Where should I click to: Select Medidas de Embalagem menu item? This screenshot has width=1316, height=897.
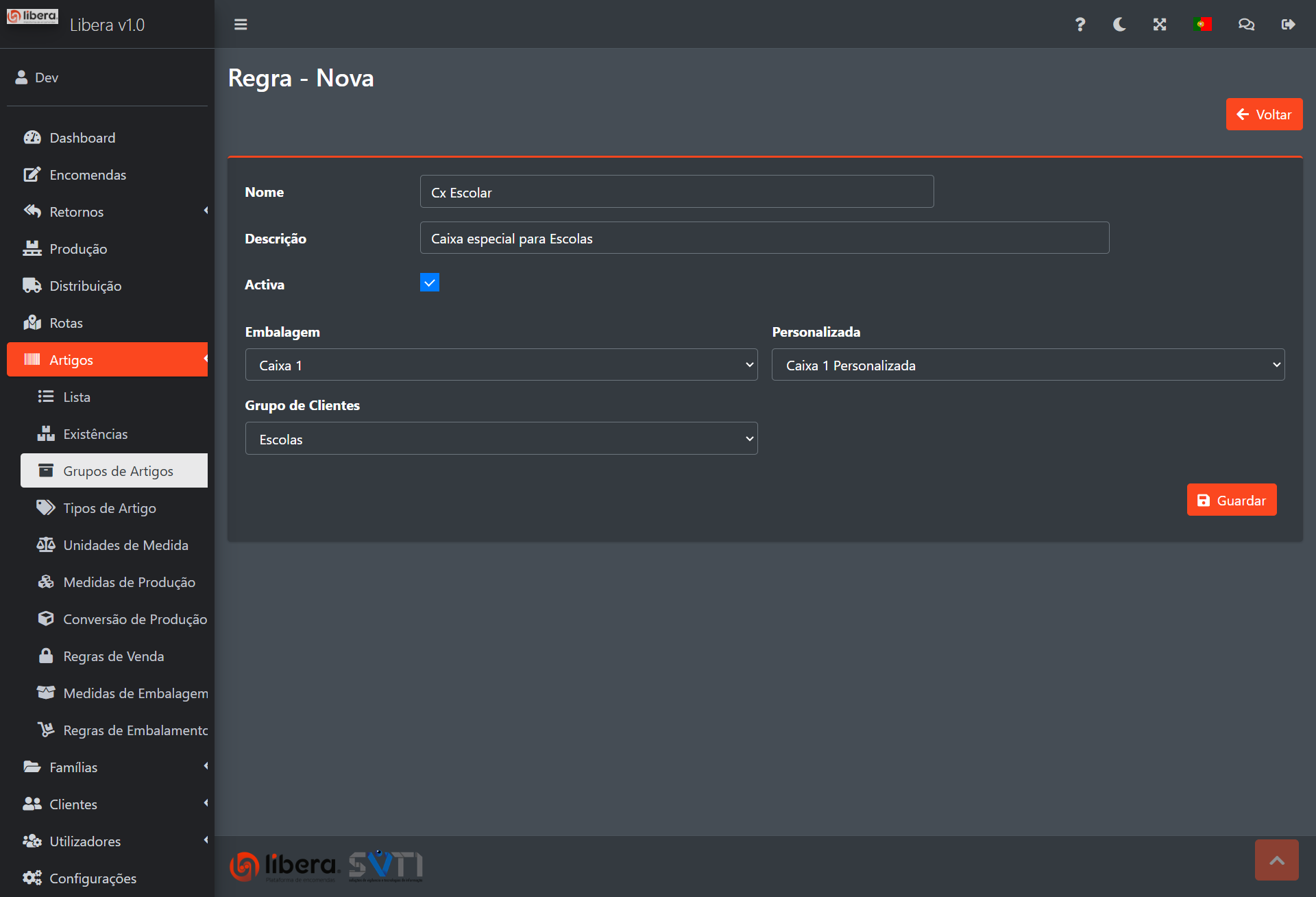[x=135, y=693]
